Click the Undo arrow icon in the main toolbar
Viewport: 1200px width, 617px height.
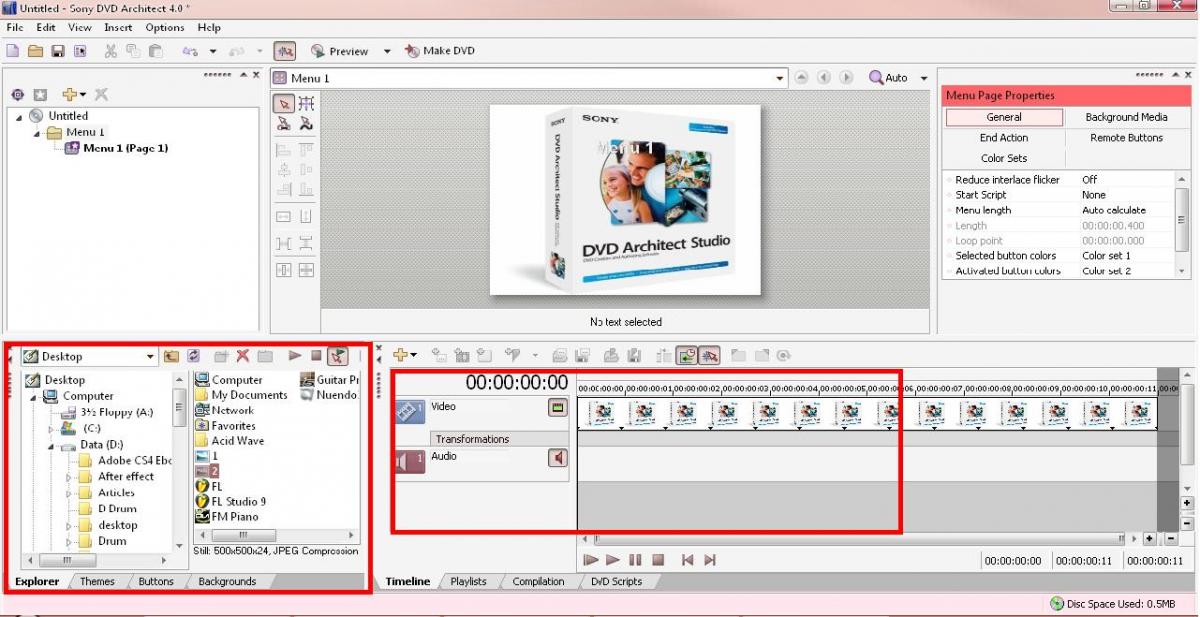click(x=190, y=51)
